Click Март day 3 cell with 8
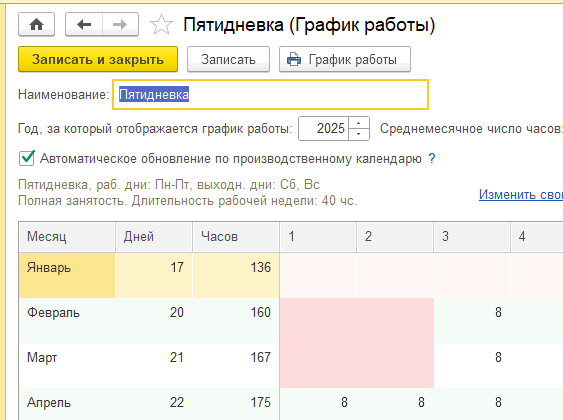 (472, 365)
